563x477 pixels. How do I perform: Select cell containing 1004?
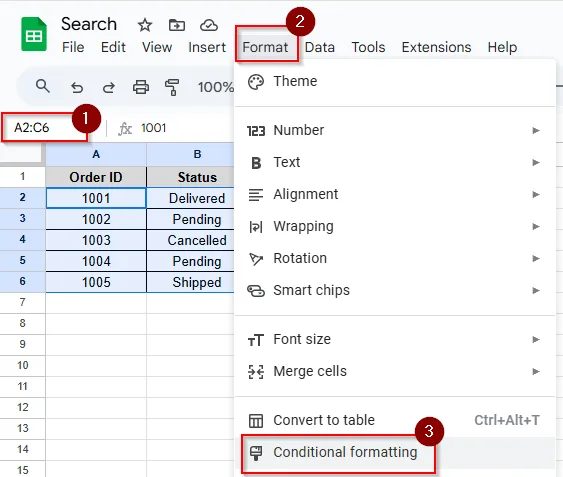[96, 261]
